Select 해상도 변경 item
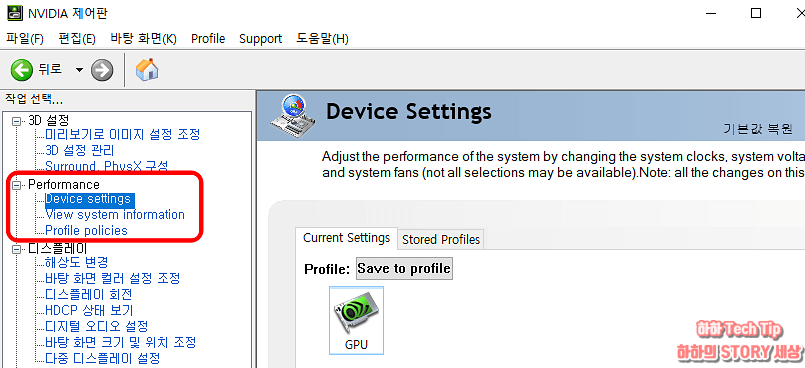This screenshot has height=368, width=805. pyautogui.click(x=76, y=263)
